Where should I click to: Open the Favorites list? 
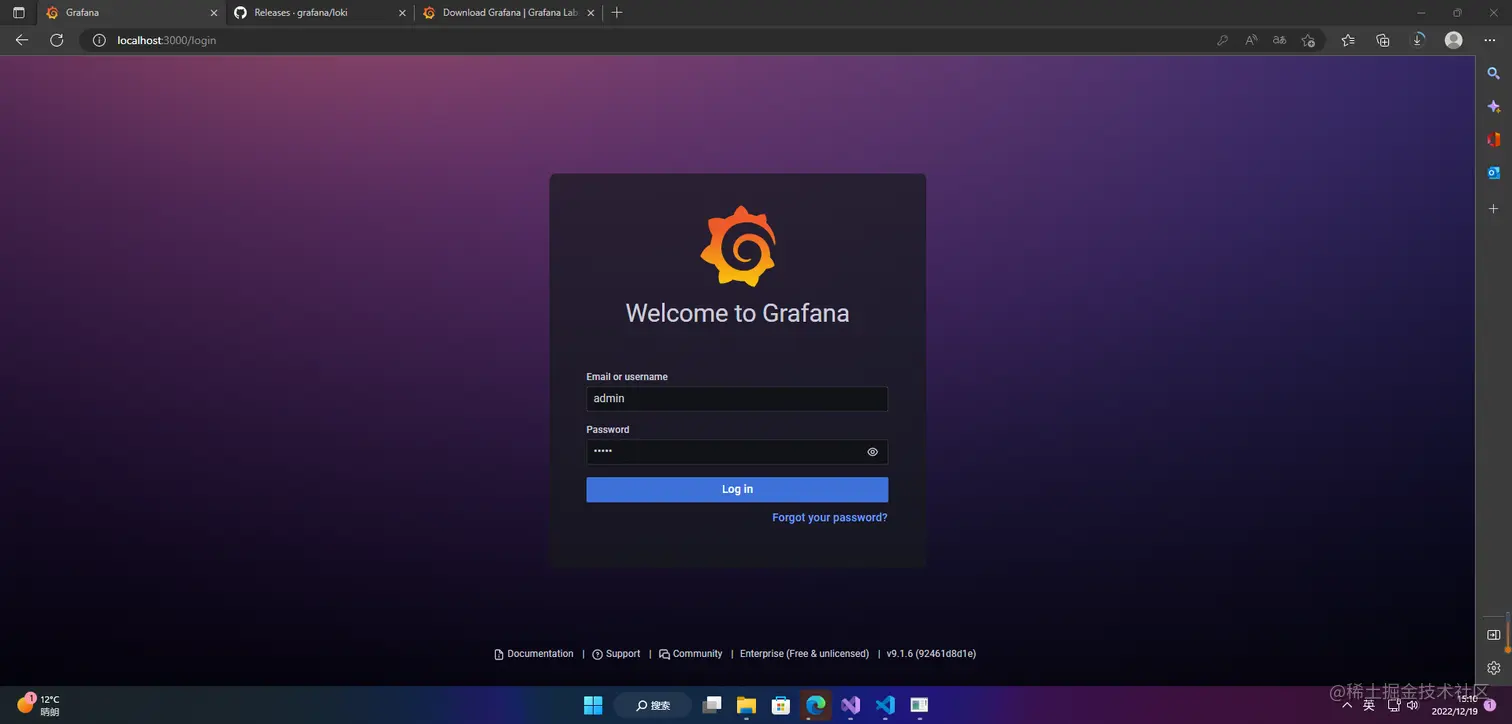tap(1348, 41)
